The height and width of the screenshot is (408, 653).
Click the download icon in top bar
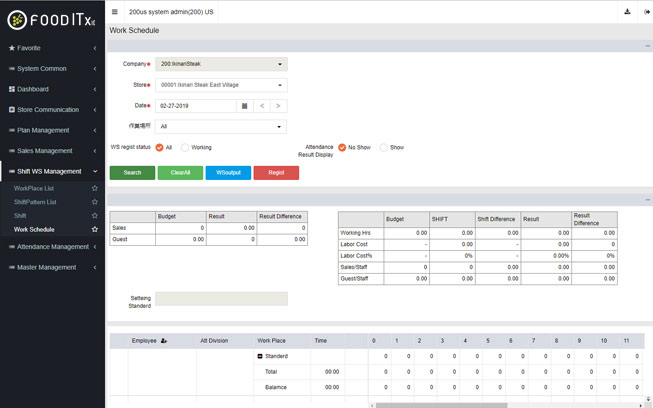(x=627, y=12)
